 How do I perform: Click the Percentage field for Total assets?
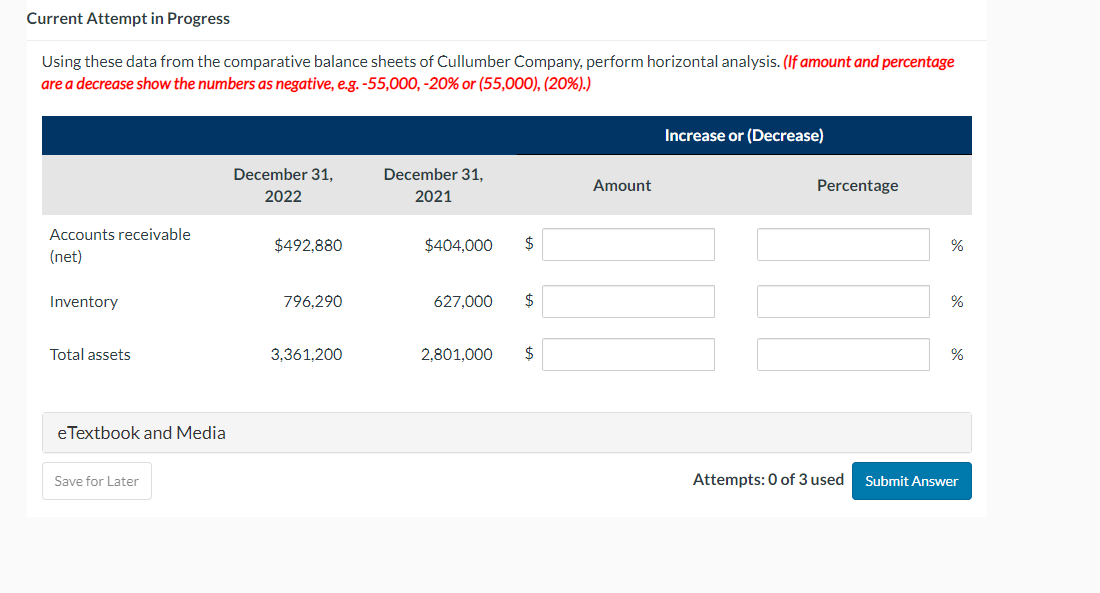(843, 354)
